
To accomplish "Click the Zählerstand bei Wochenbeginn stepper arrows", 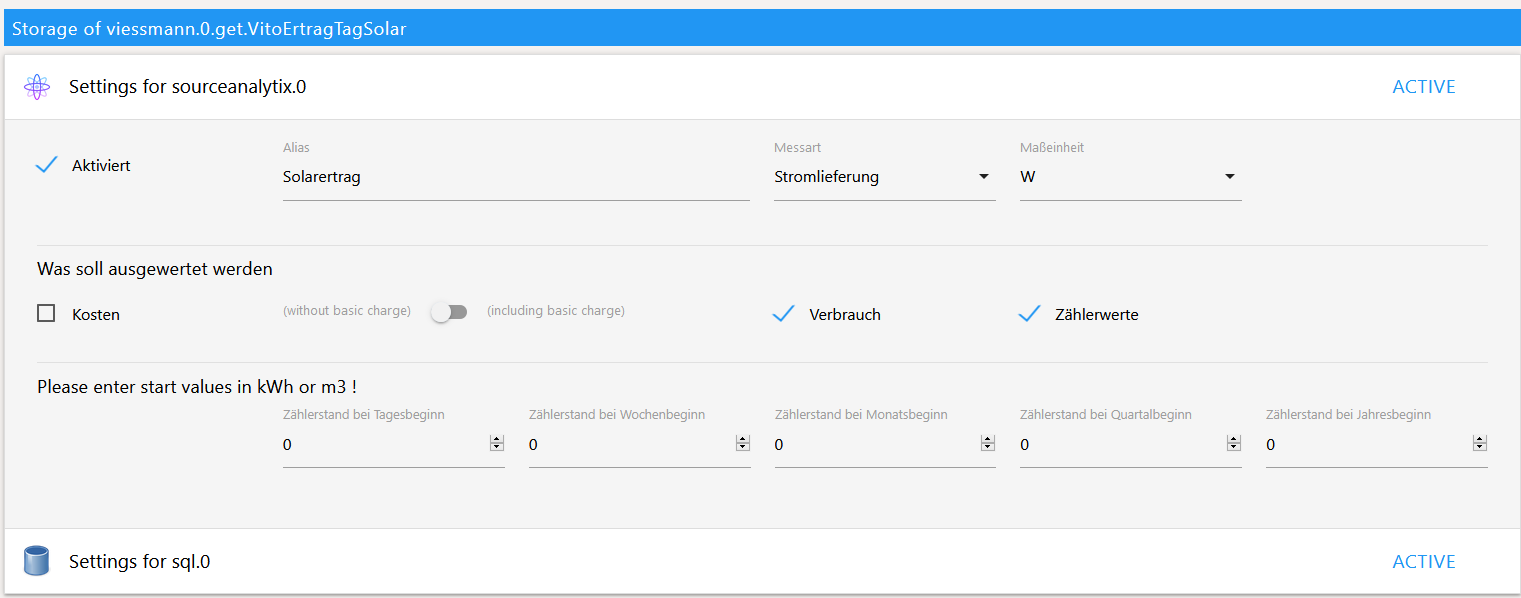I will coord(742,444).
